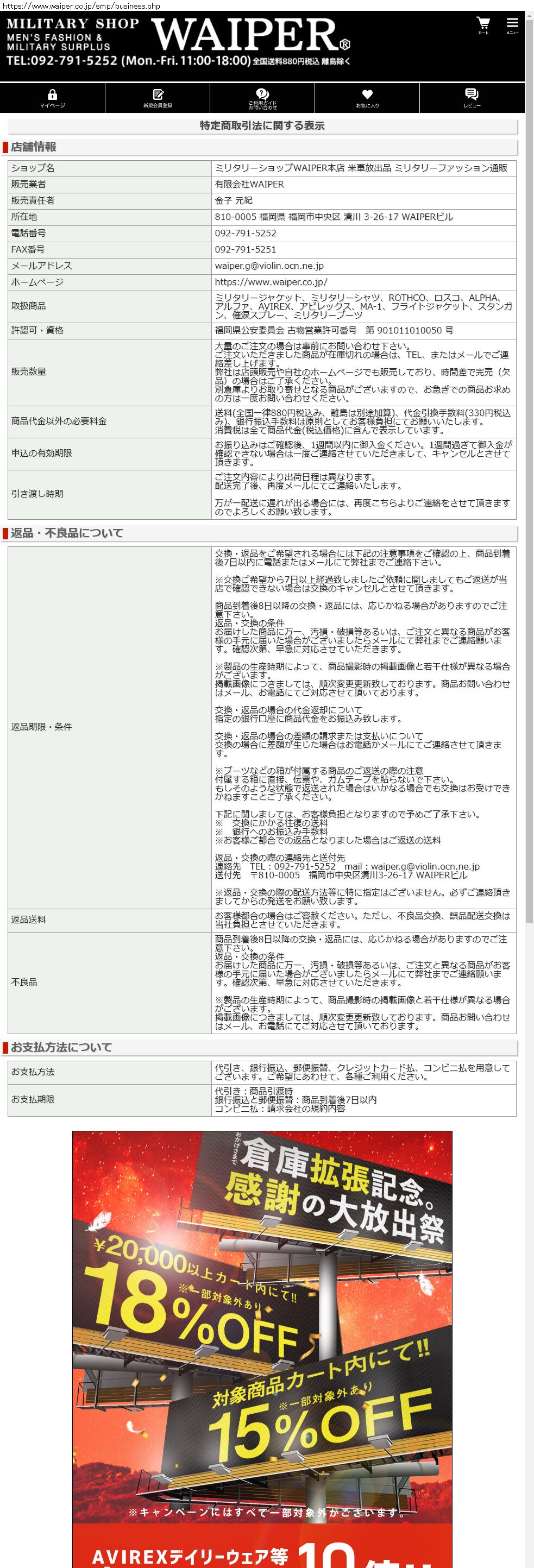
Task: Open the shopping cart icon
Action: pyautogui.click(x=483, y=25)
